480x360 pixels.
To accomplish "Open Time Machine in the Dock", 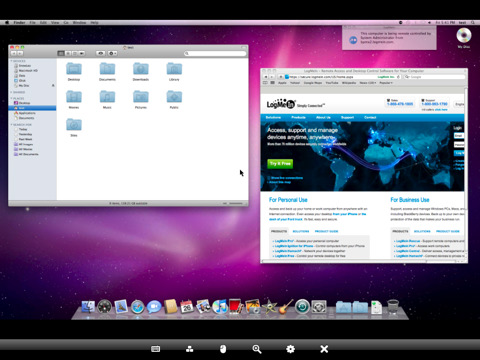I will tap(302, 307).
